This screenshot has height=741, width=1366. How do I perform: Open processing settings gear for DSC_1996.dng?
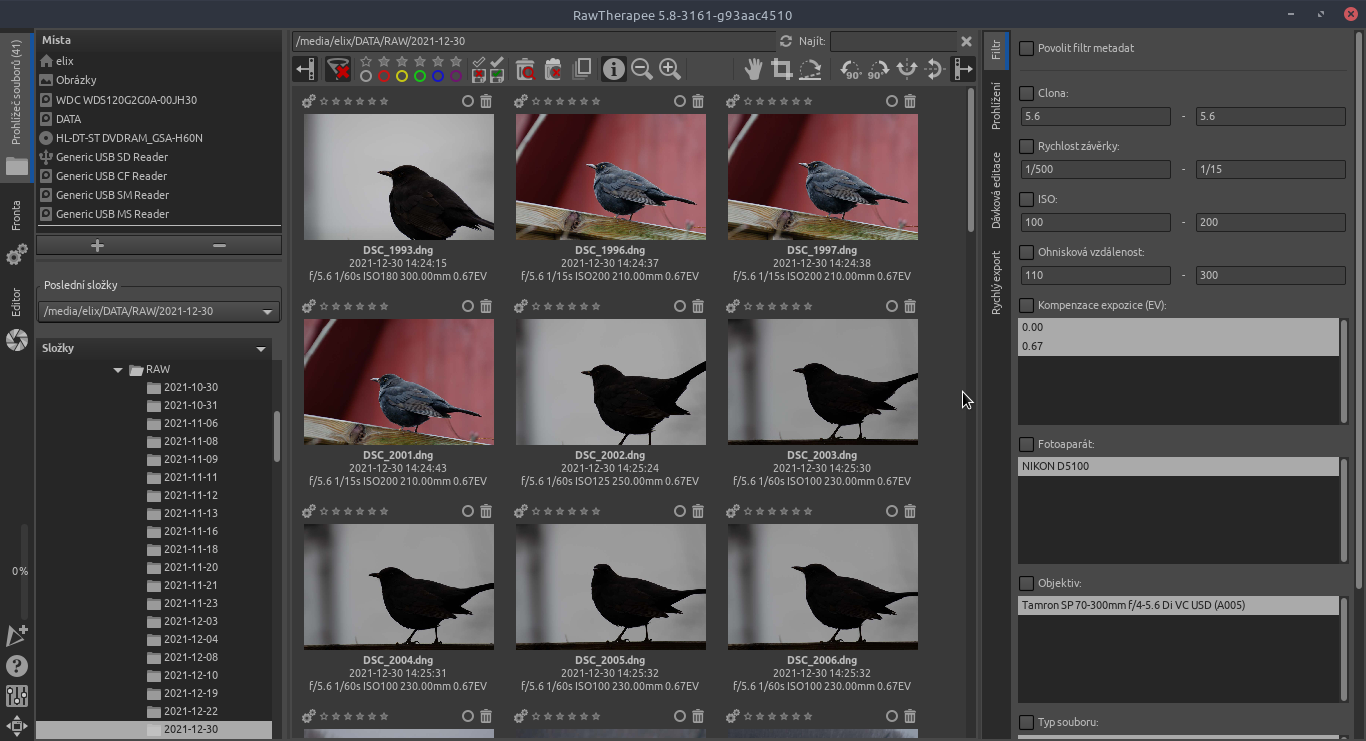[521, 101]
